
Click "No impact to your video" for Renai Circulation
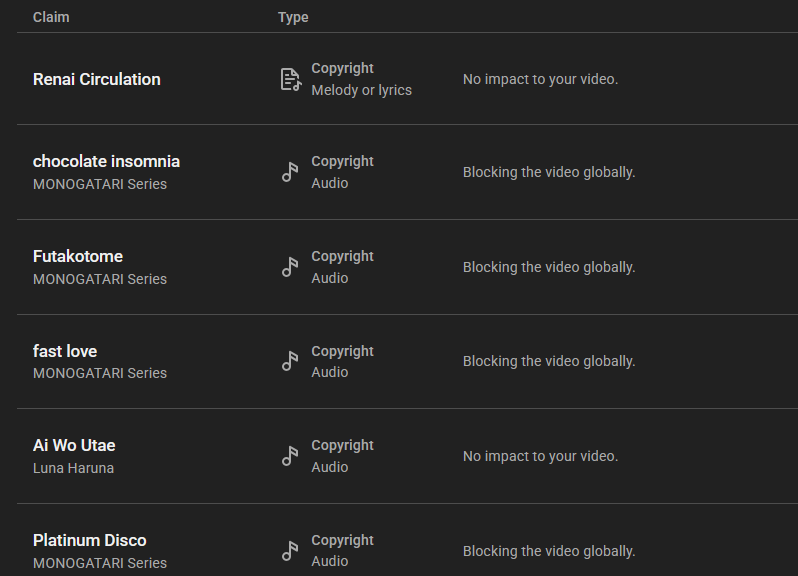click(540, 79)
